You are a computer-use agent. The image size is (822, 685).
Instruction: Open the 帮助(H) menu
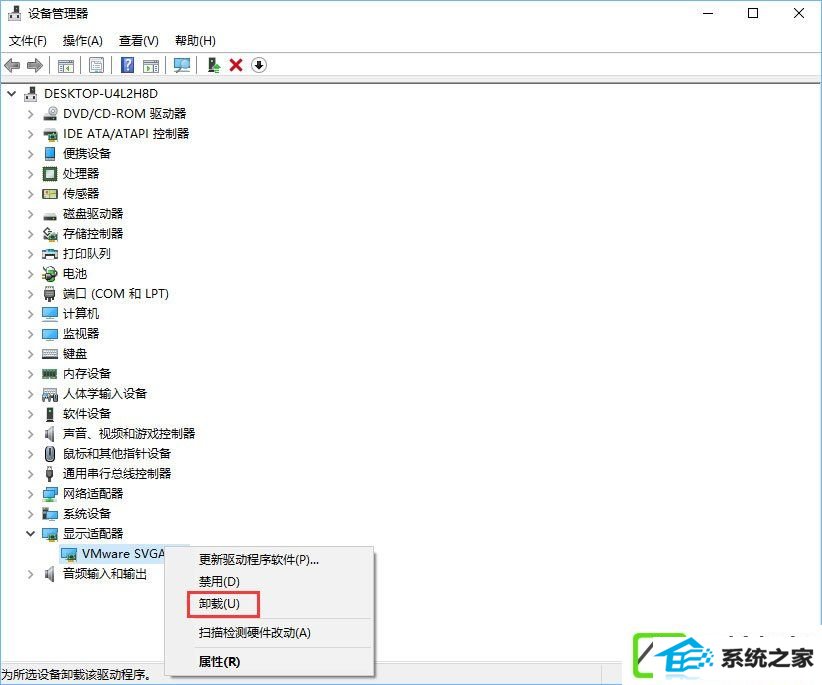[x=195, y=41]
